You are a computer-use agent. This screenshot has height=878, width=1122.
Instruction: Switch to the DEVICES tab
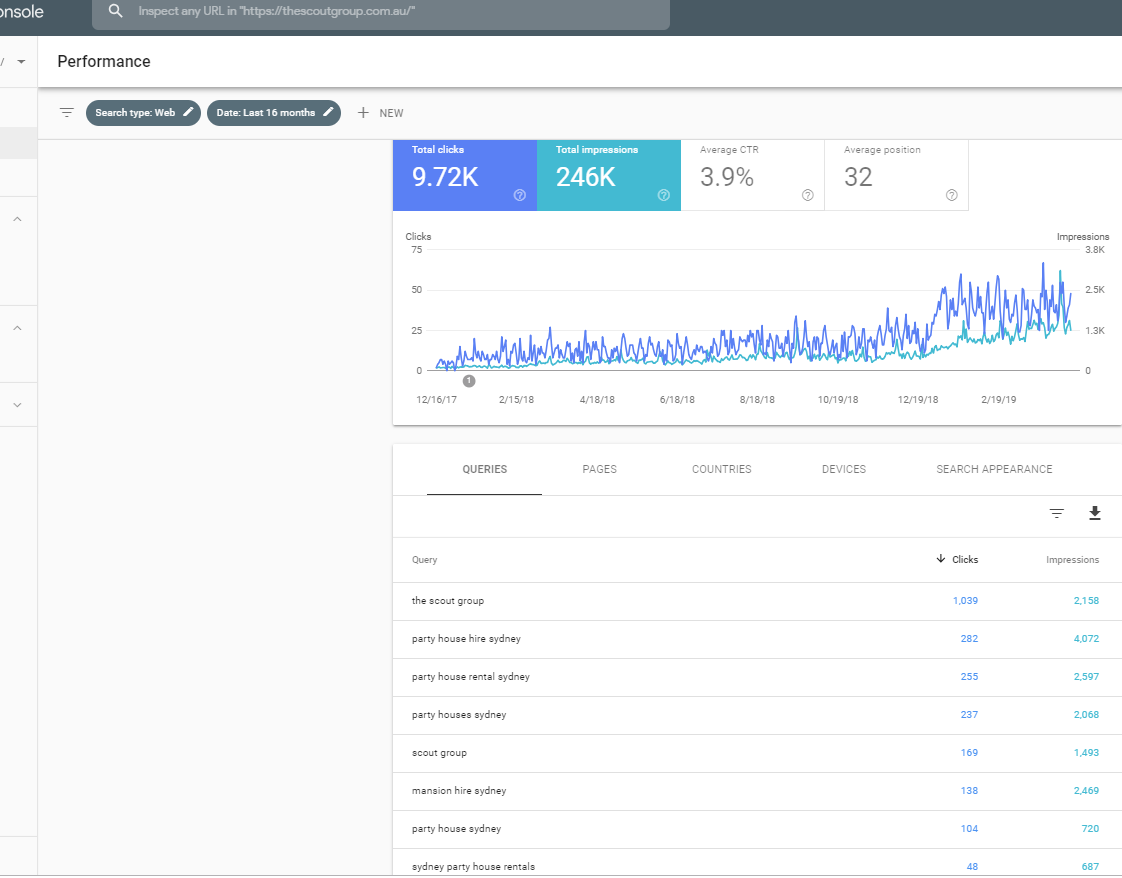pos(844,469)
